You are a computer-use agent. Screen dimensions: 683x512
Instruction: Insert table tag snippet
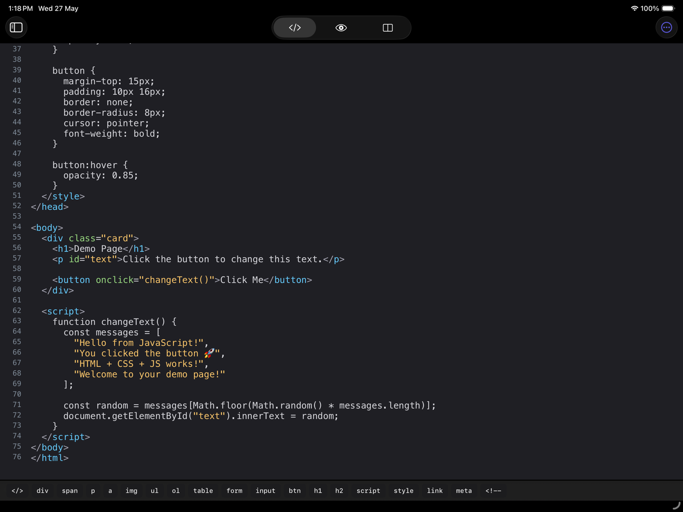pos(203,491)
